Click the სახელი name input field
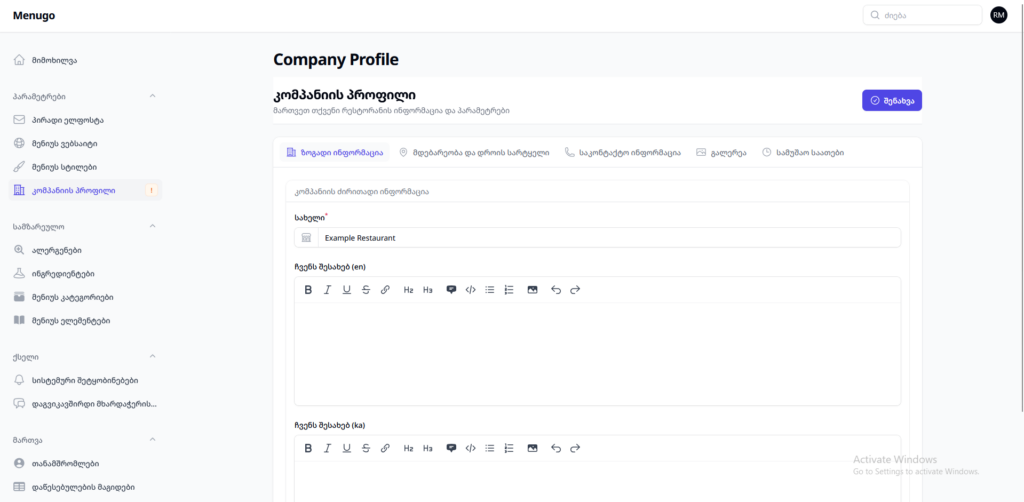1024x502 pixels. [608, 238]
